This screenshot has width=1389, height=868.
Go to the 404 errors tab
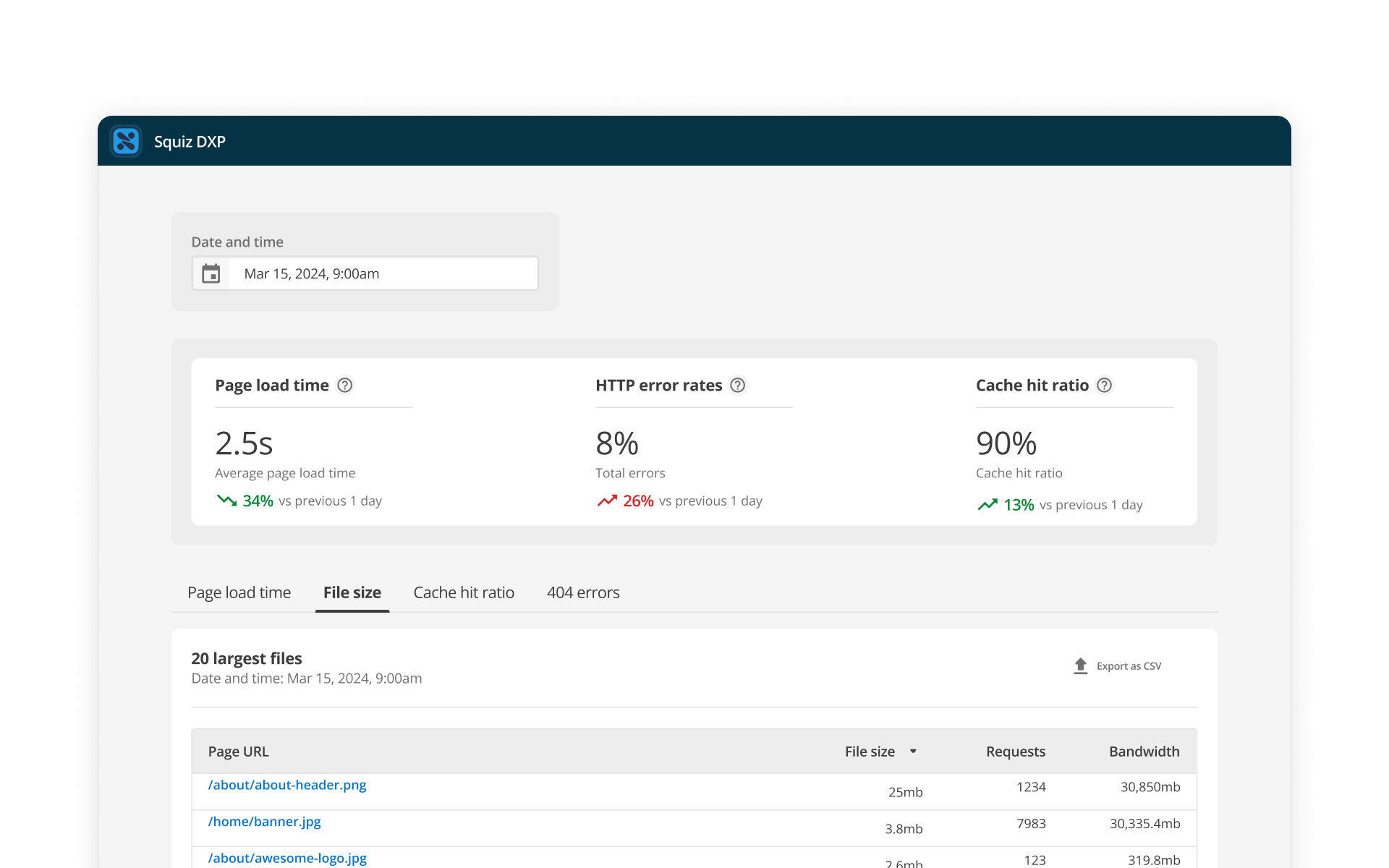[583, 592]
